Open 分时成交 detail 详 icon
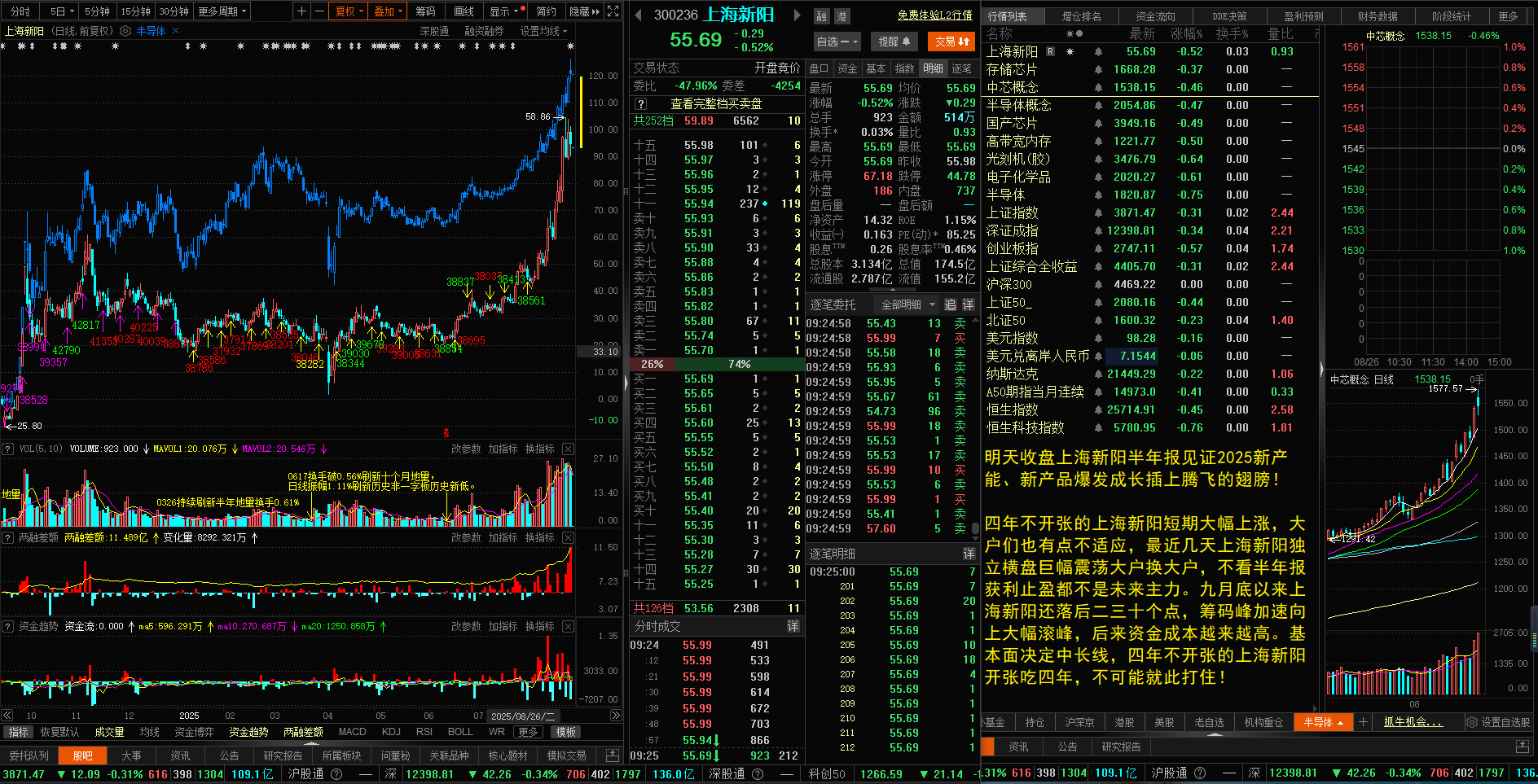 pyautogui.click(x=793, y=626)
